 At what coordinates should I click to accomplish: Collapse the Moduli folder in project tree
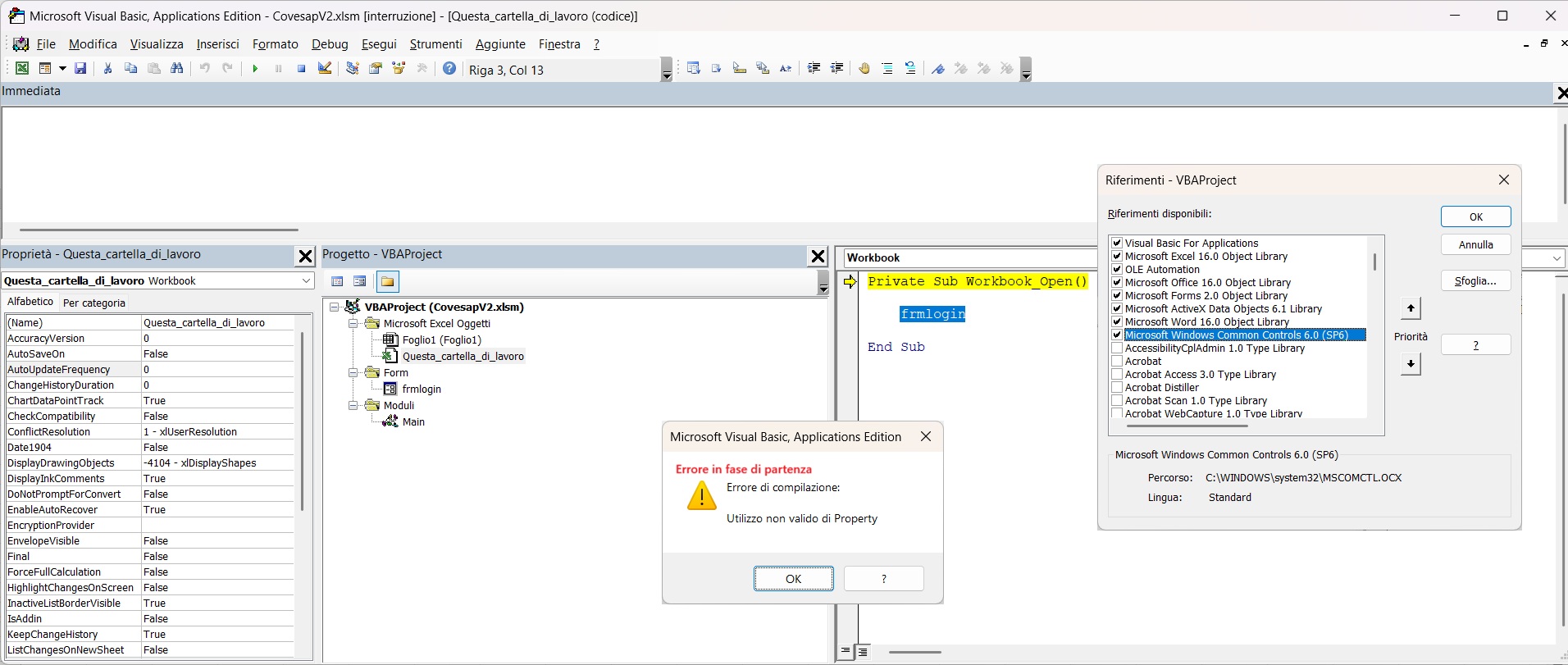click(x=353, y=406)
